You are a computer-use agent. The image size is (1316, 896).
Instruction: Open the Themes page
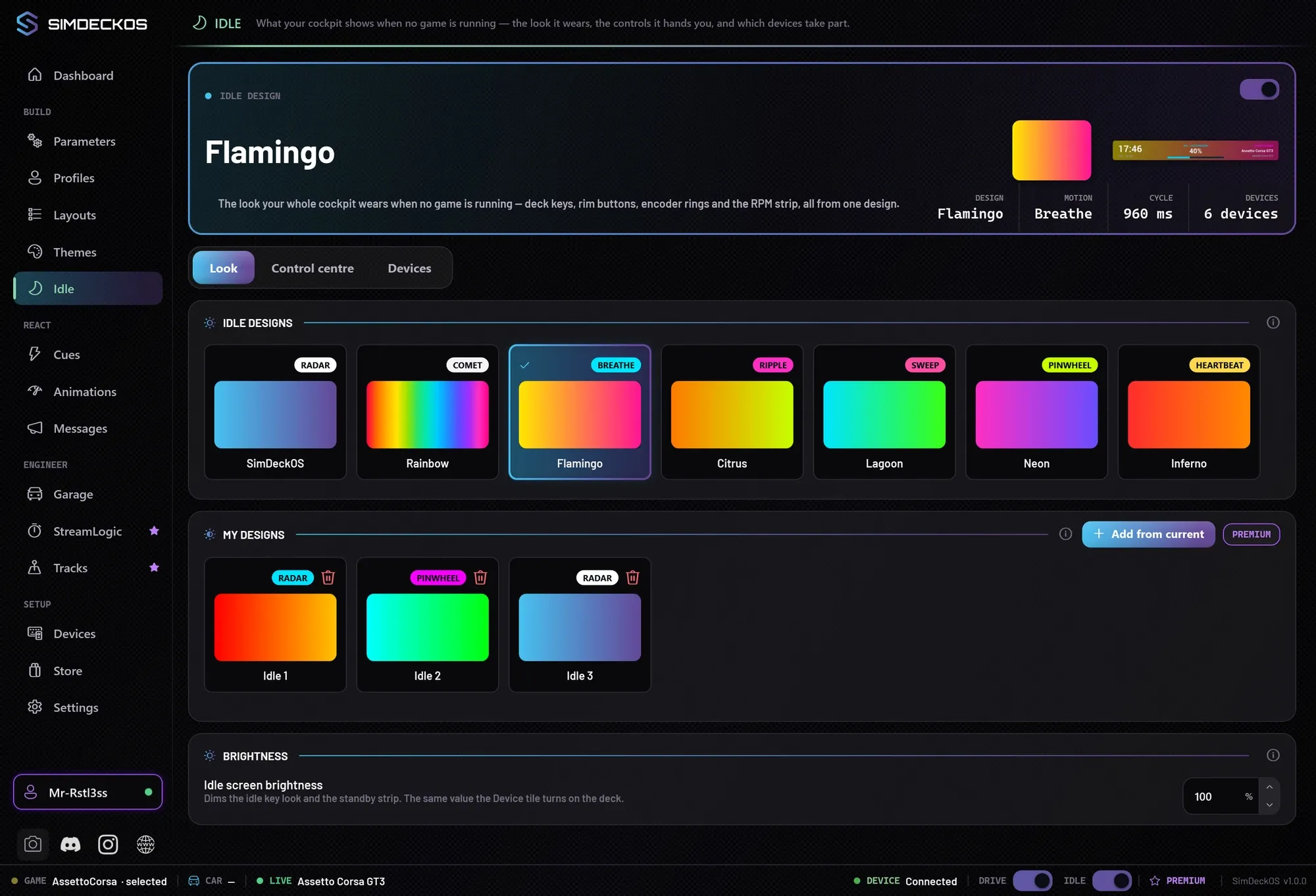coord(88,252)
